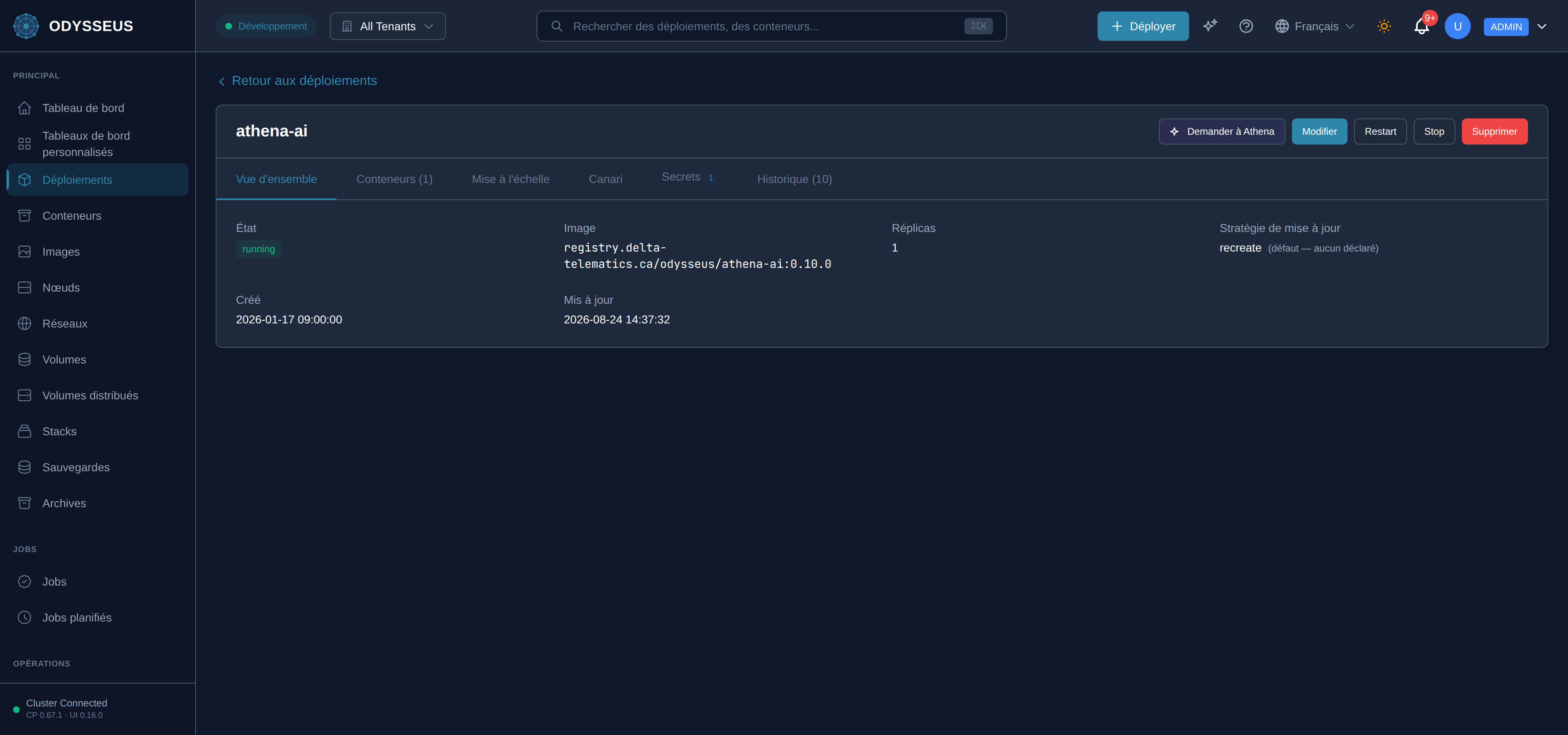This screenshot has height=735, width=1568.
Task: Expand the ADMIN user menu
Action: (x=1515, y=26)
